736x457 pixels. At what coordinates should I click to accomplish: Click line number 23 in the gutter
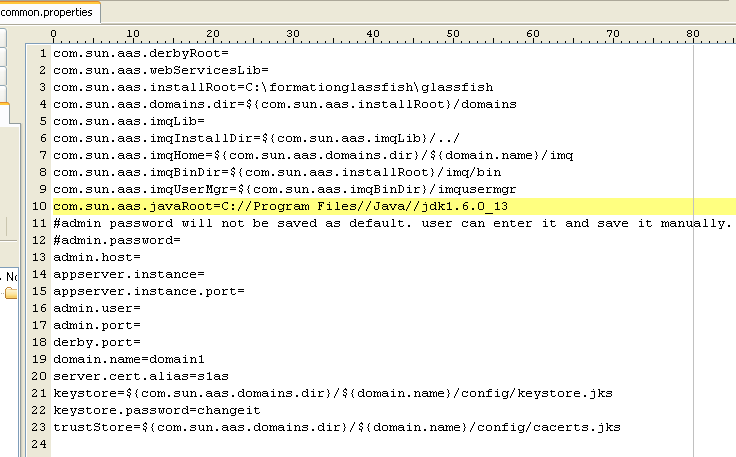tap(40, 426)
